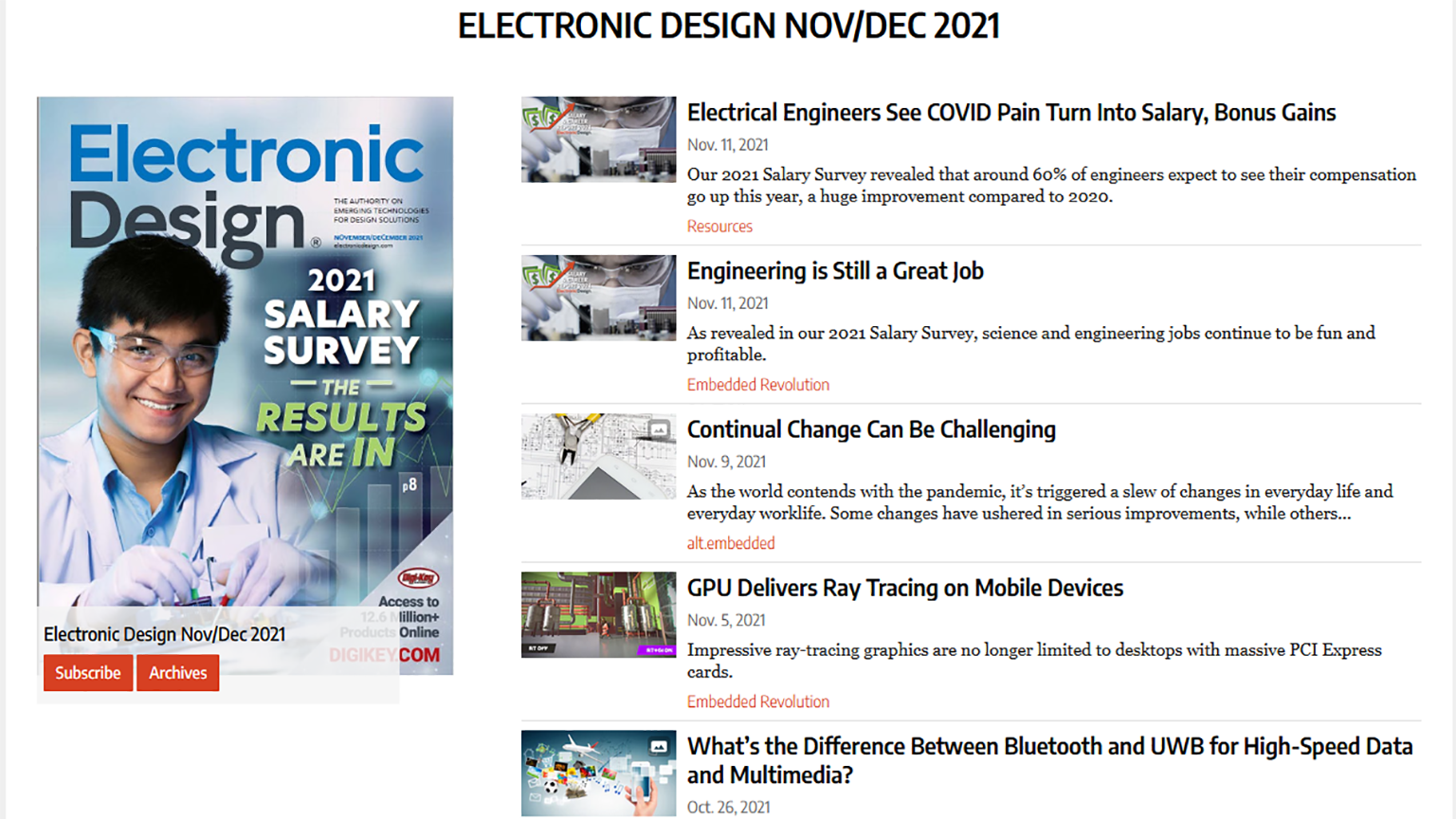Select Embedded Revolution link under GPU article
The image size is (1456, 819).
pos(757,701)
